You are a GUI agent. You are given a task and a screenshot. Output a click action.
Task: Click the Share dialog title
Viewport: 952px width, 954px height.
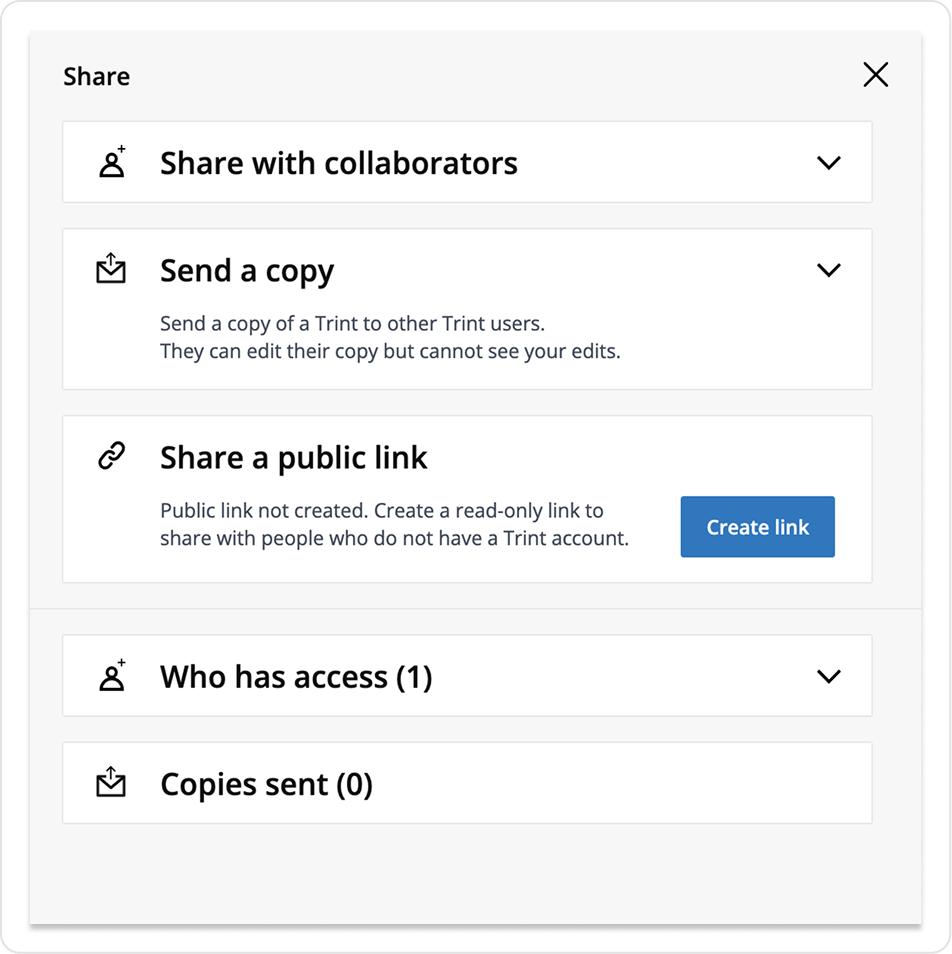coord(97,77)
